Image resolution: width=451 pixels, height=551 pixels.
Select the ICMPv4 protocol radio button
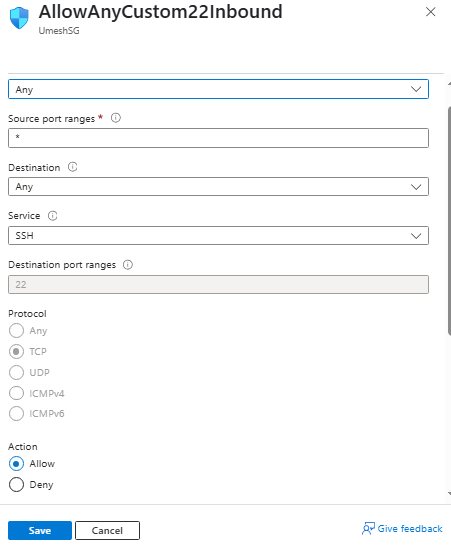tap(17, 393)
